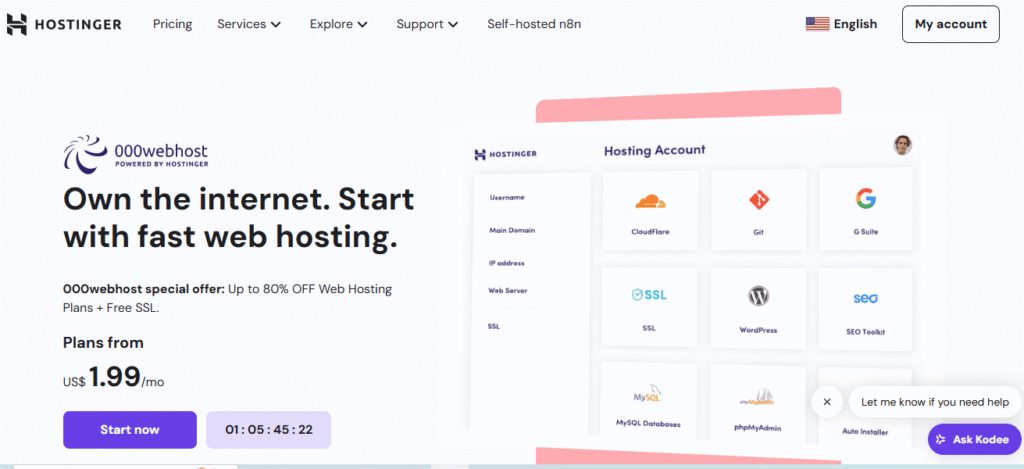Click the Git icon card
Screen dimensions: 1024x469
[x=759, y=210]
